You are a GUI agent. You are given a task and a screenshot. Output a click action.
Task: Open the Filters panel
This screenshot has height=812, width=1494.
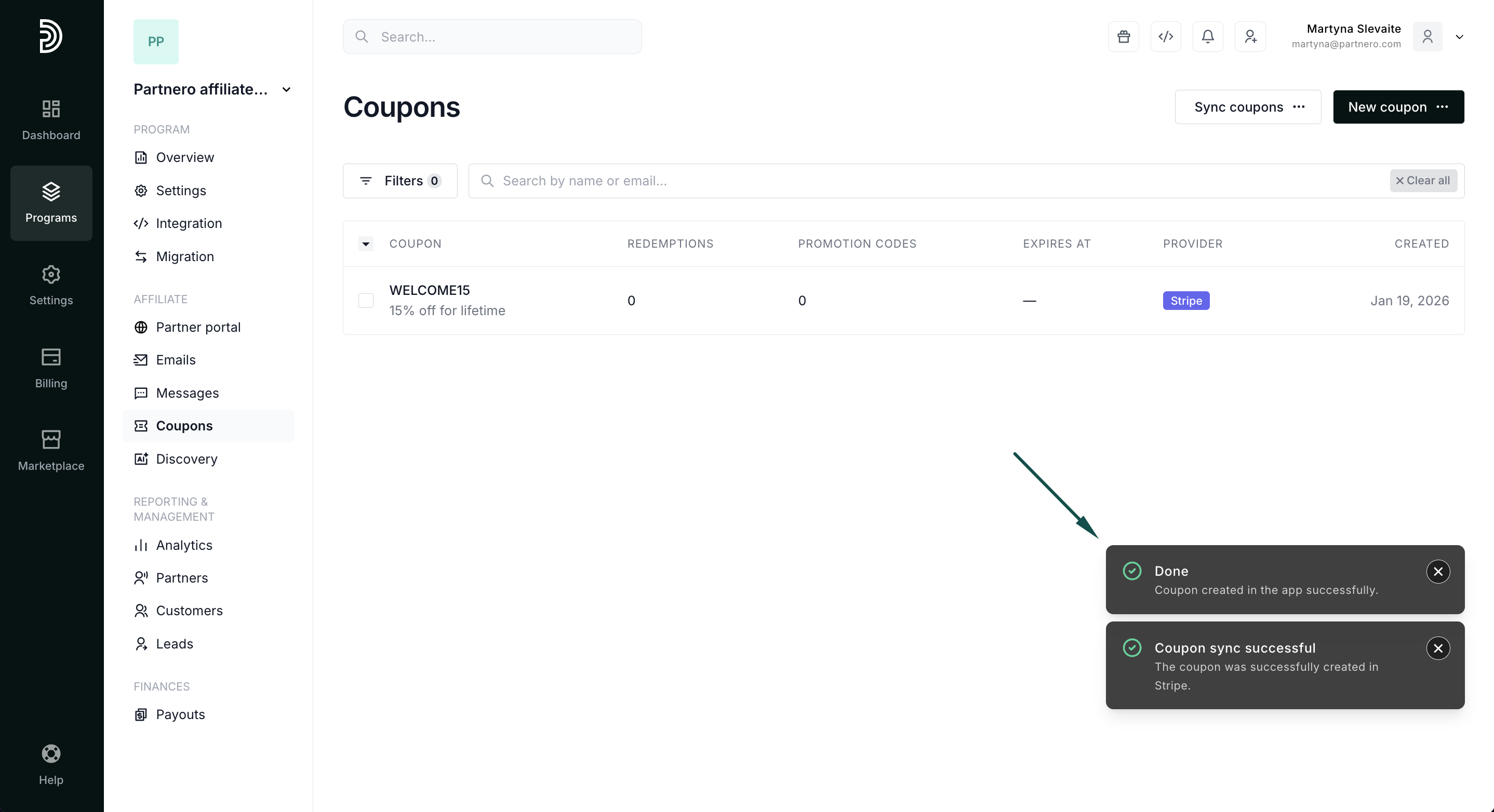[400, 181]
